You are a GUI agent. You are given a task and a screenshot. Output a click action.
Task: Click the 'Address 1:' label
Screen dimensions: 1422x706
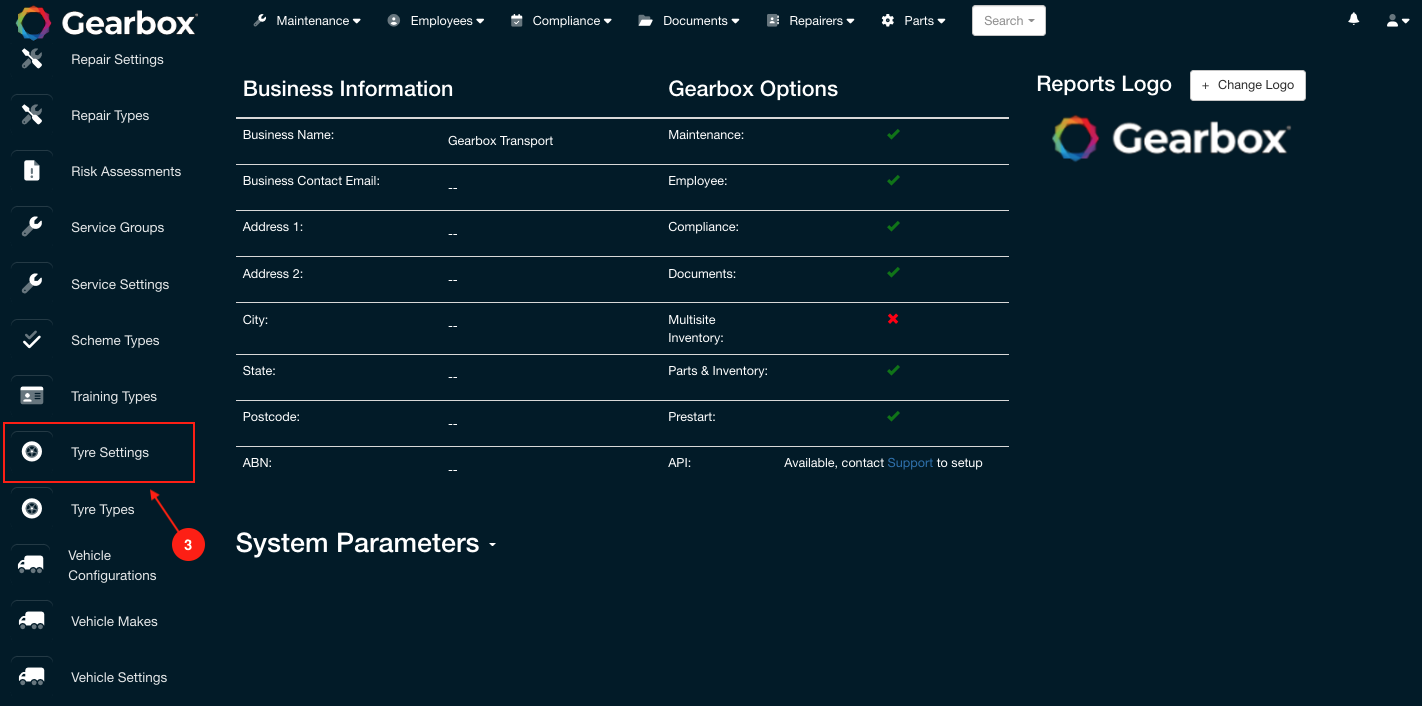273,227
